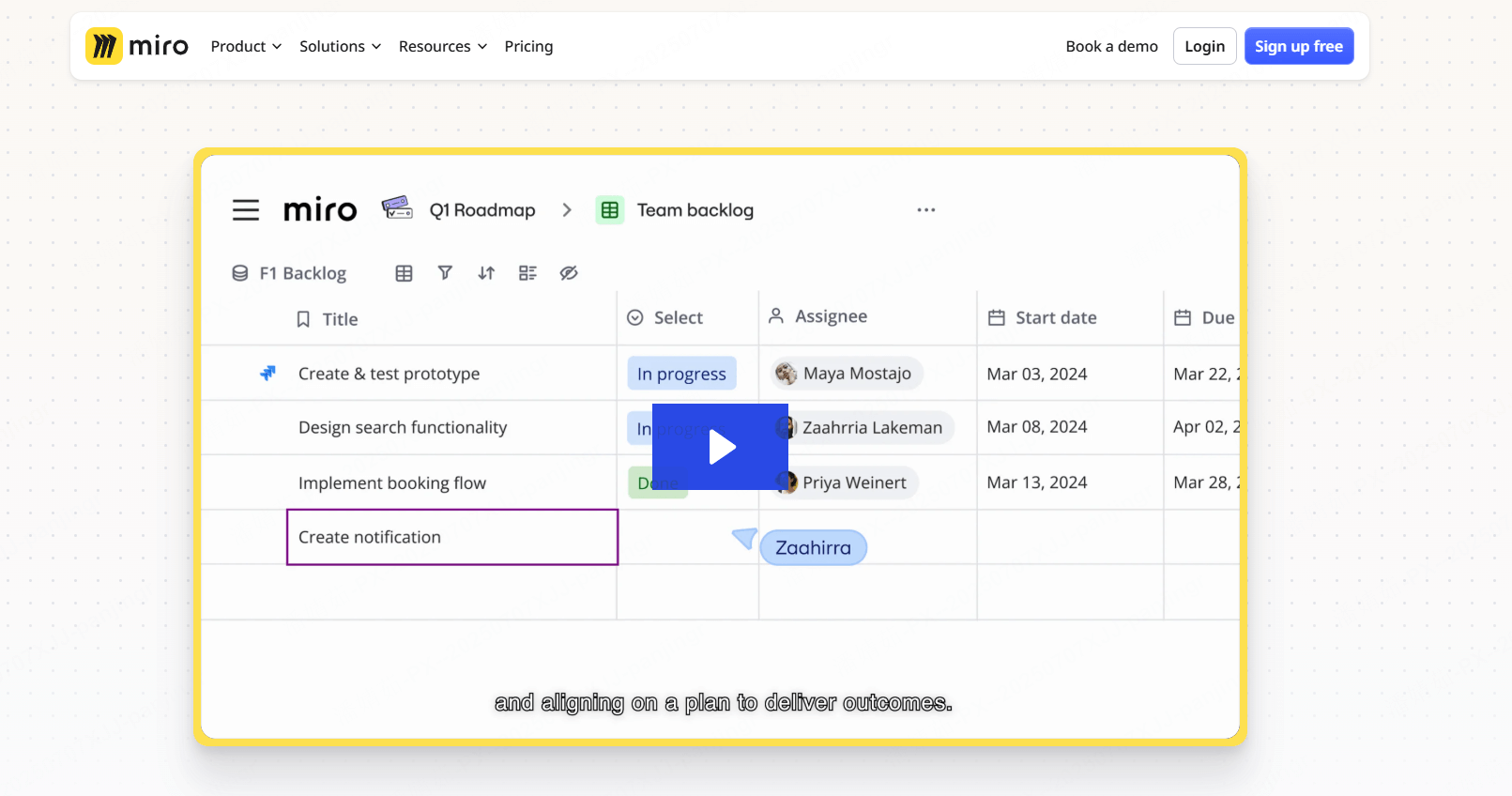Click the Maya Mostajo assignee chip
Viewport: 1512px width, 796px height.
(847, 374)
